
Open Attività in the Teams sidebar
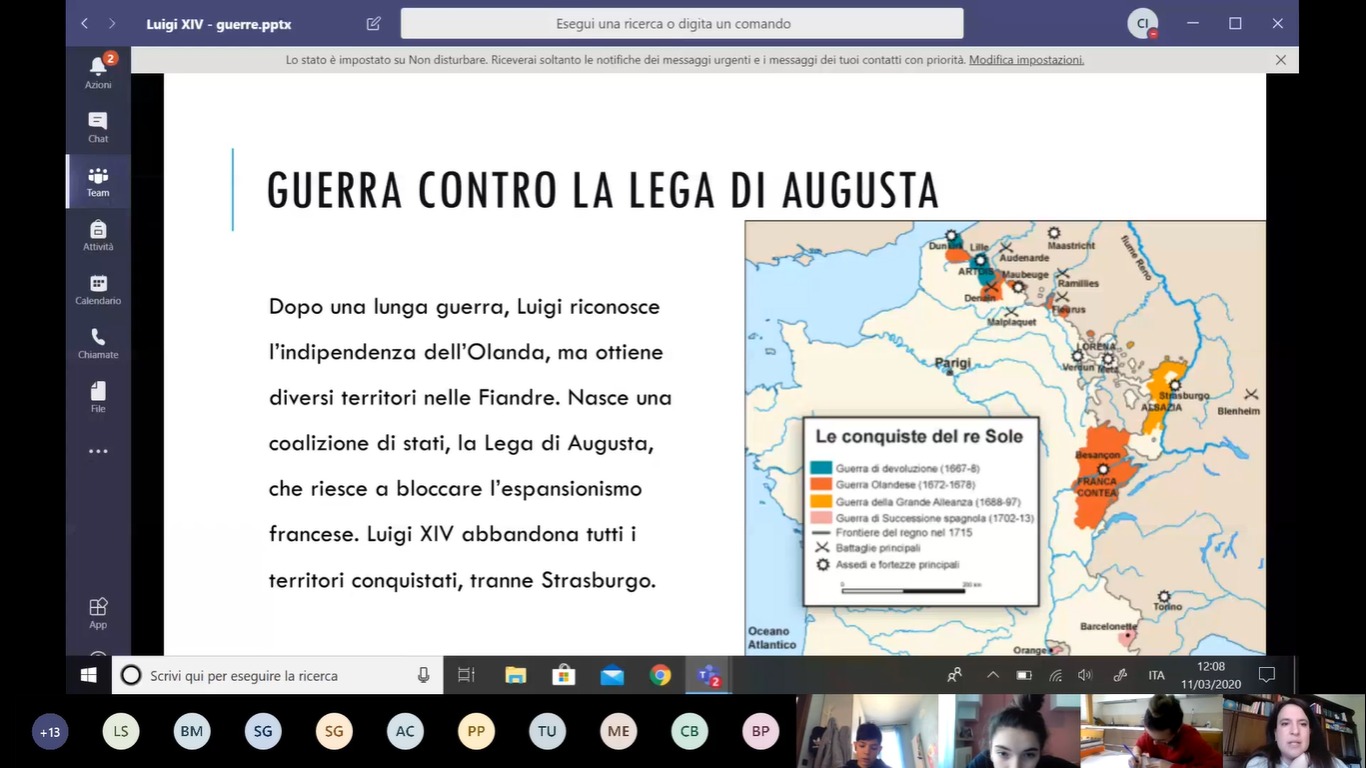coord(98,235)
